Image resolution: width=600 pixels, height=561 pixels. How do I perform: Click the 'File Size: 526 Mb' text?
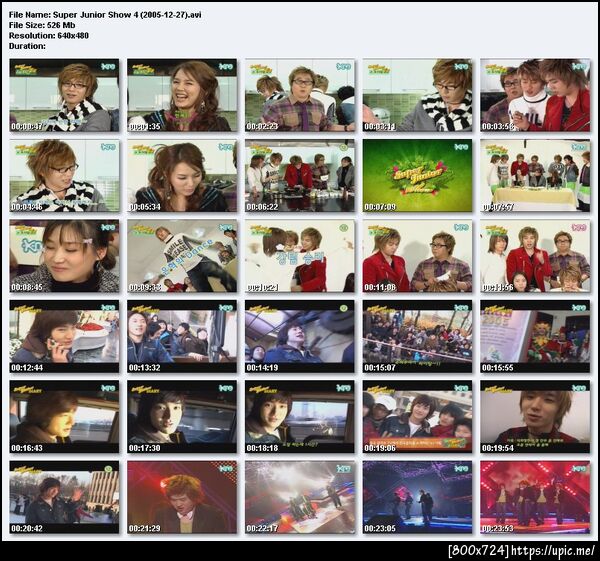(x=42, y=25)
